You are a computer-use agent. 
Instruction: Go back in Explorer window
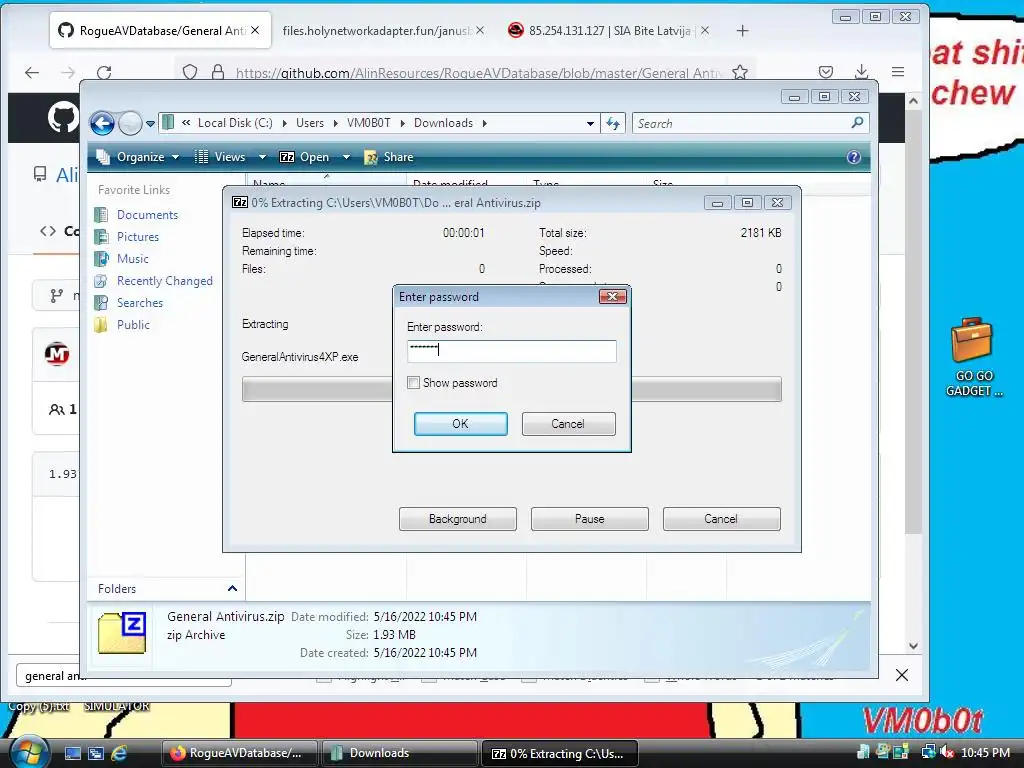[x=102, y=123]
